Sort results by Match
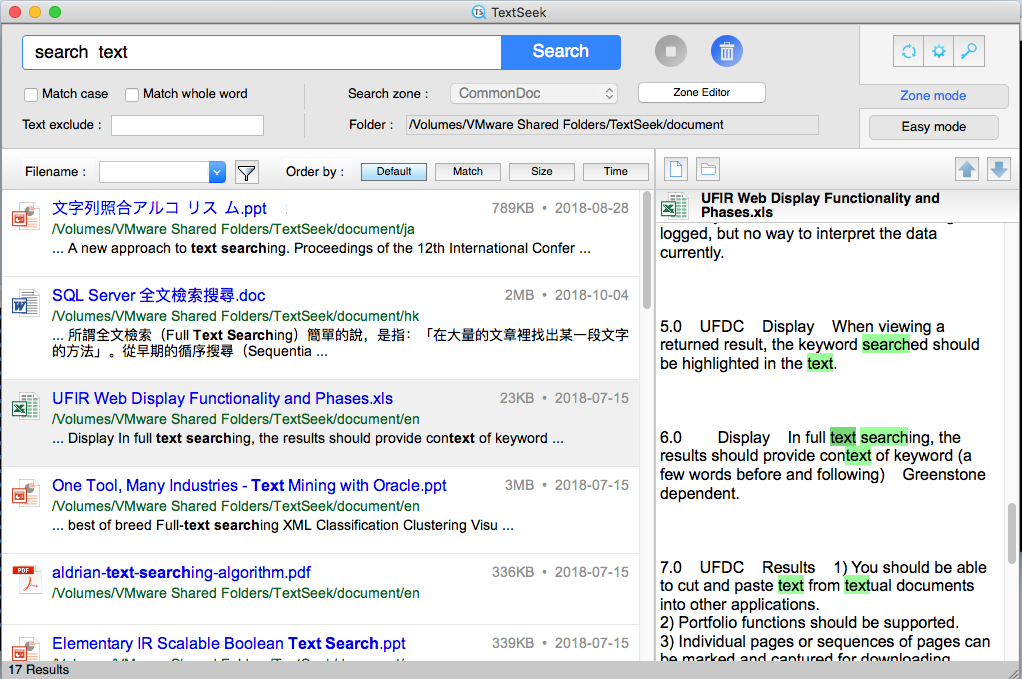This screenshot has width=1022, height=679. pyautogui.click(x=468, y=171)
